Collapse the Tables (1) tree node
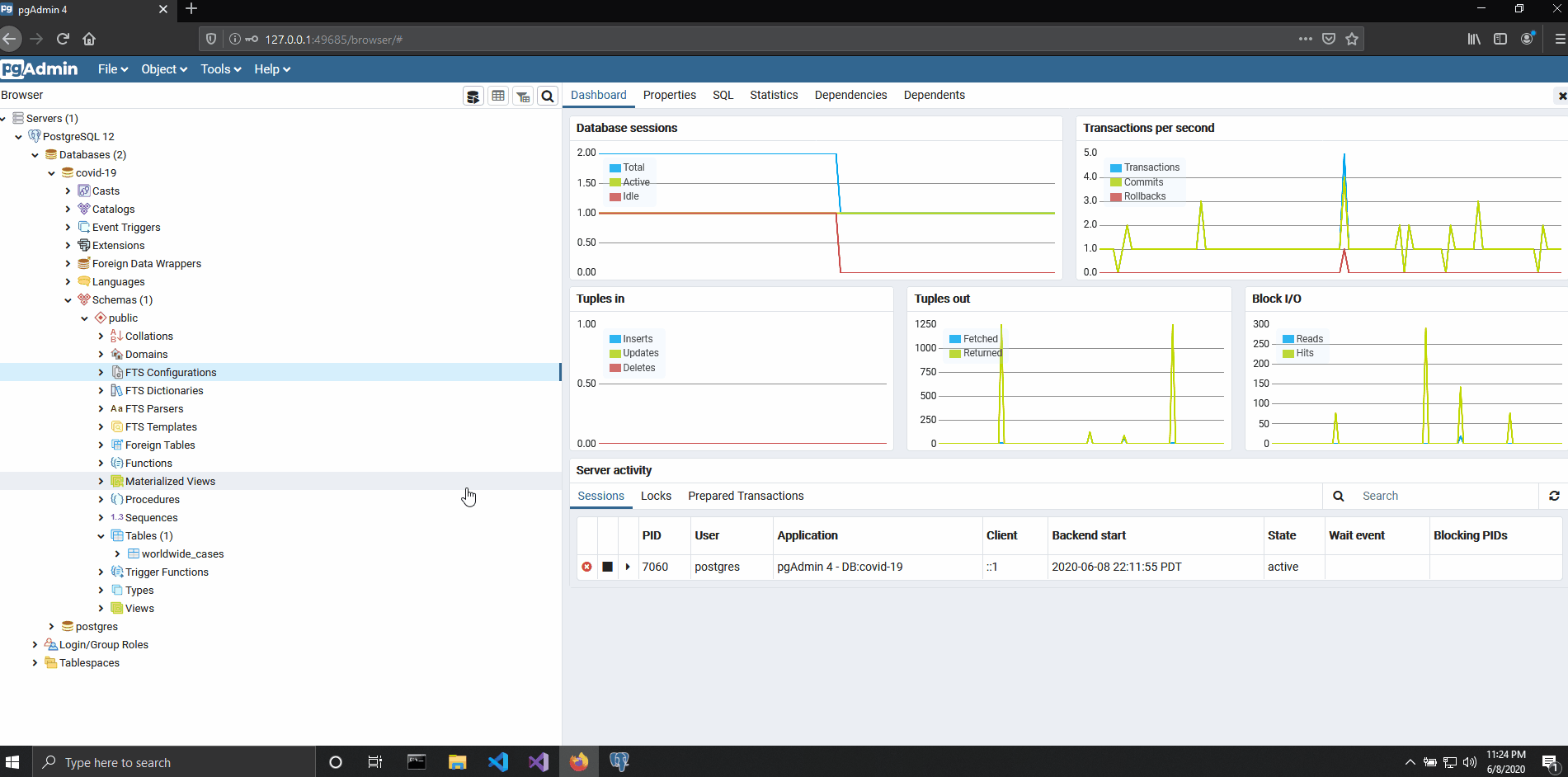Image resolution: width=1568 pixels, height=777 pixels. click(x=101, y=536)
